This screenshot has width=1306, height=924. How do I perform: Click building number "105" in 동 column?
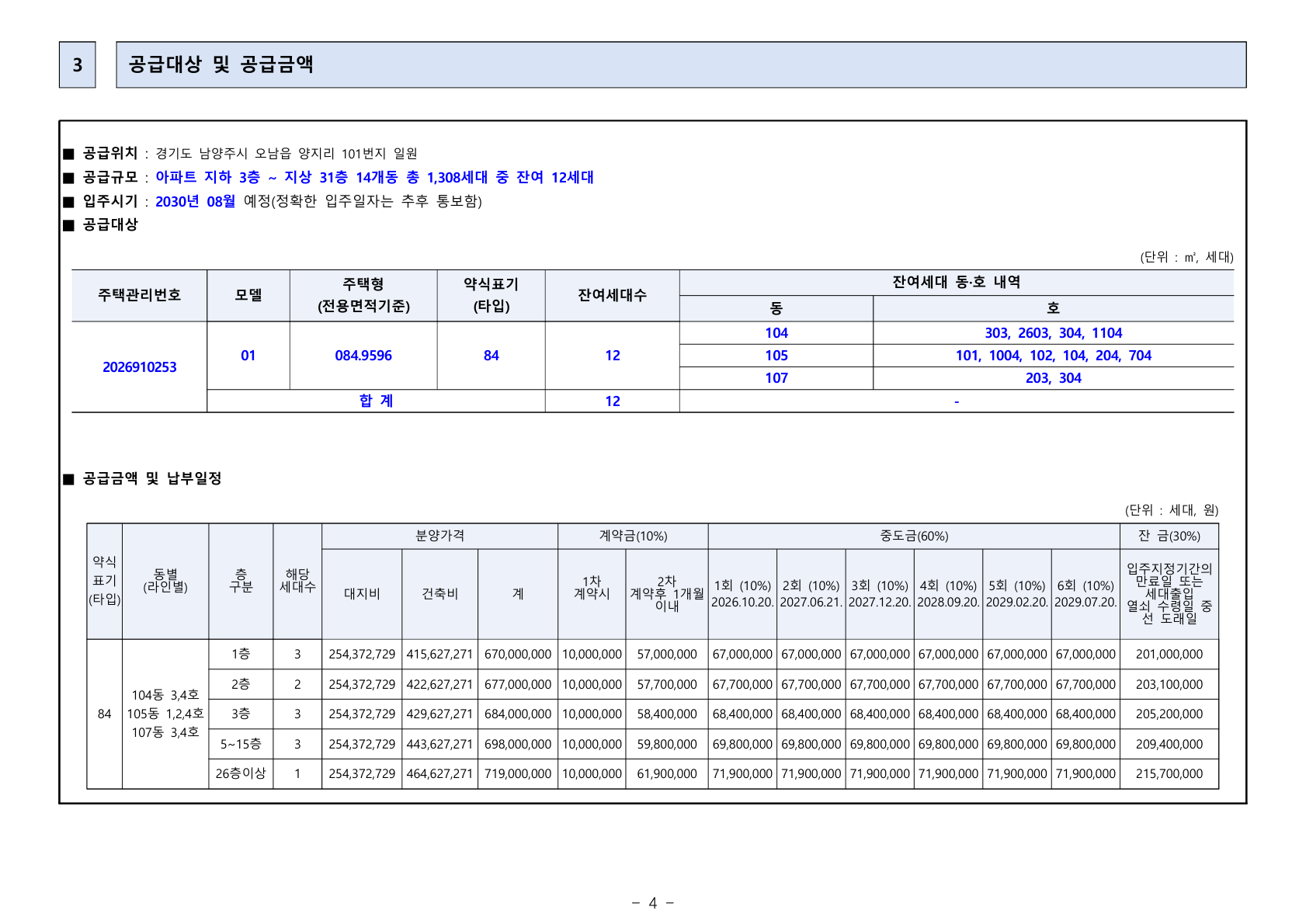[776, 356]
